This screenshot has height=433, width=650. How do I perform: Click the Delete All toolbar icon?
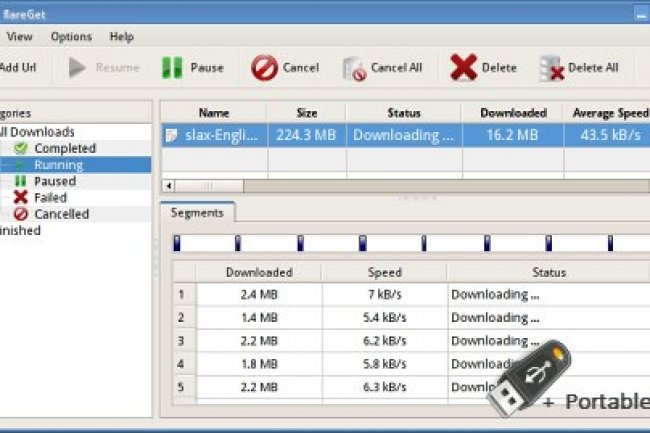click(551, 68)
